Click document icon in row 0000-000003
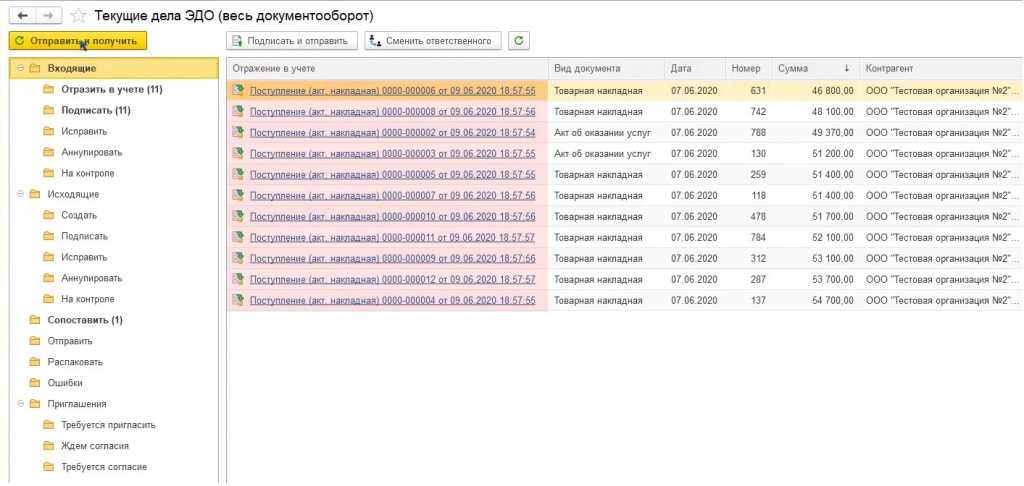 (238, 153)
